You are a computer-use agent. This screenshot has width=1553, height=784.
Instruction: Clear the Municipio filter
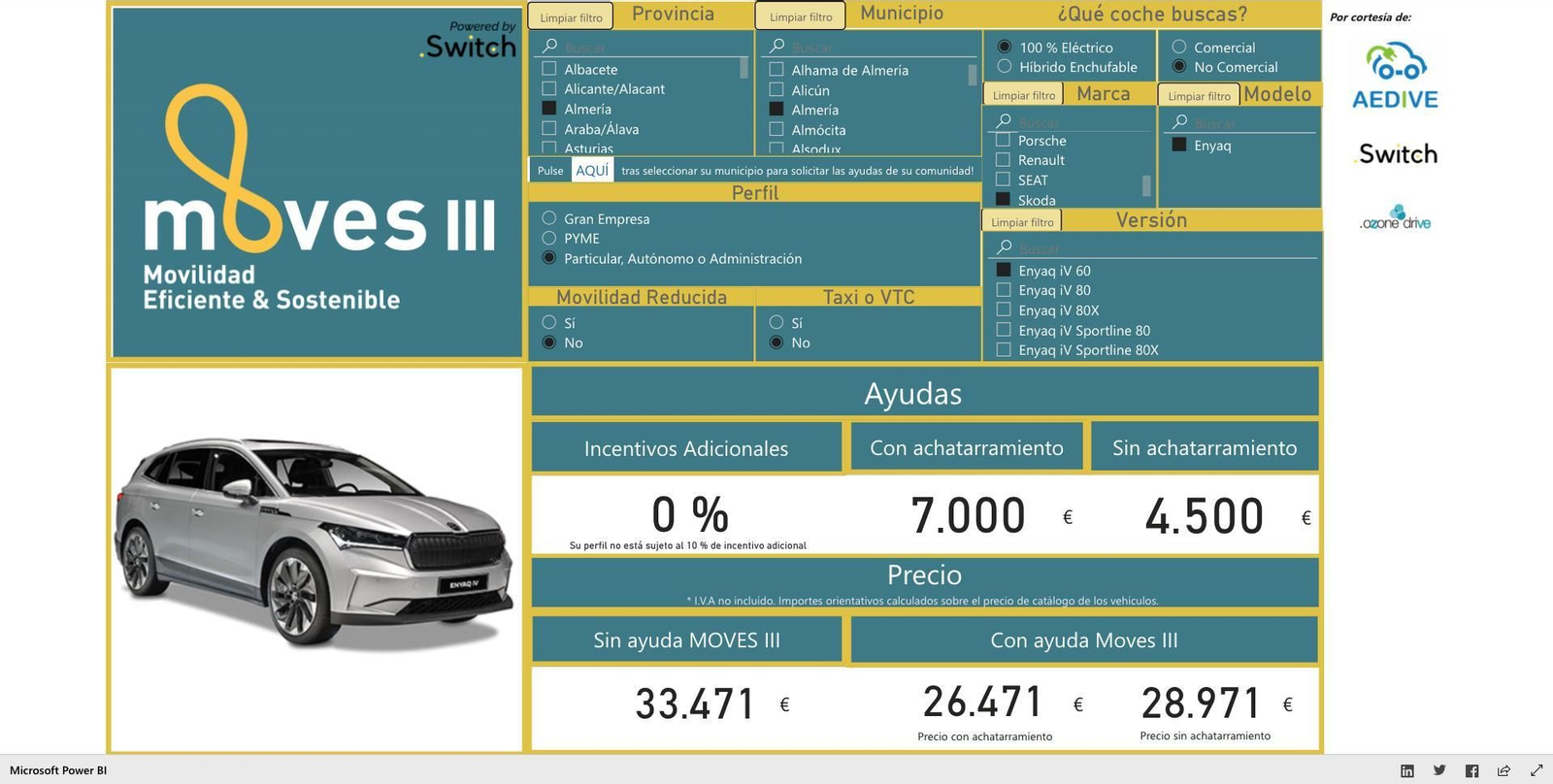[801, 16]
